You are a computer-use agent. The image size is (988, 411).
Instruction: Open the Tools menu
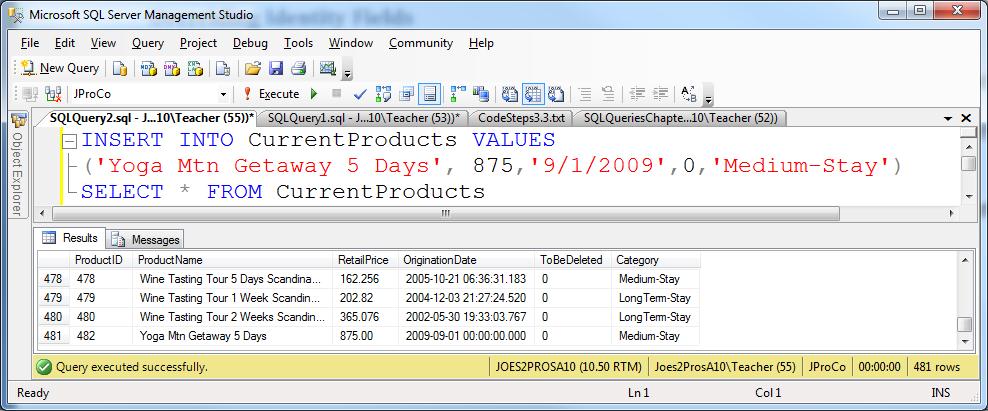pyautogui.click(x=298, y=43)
